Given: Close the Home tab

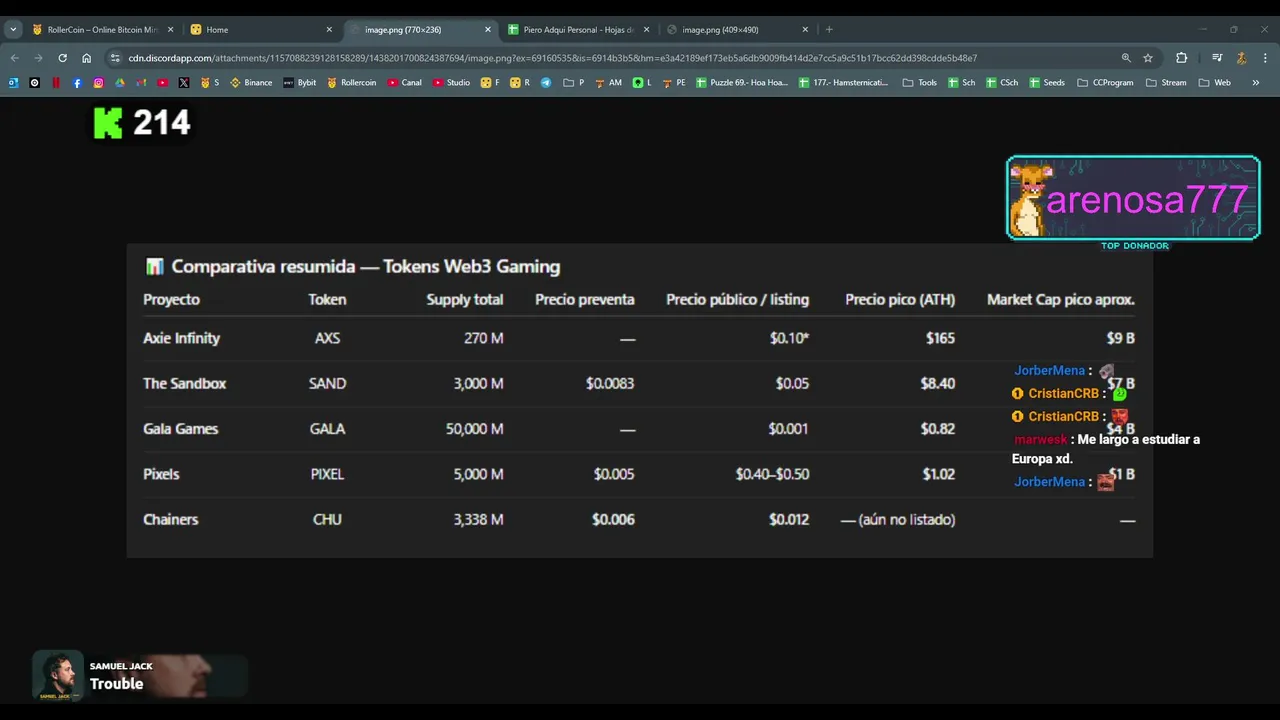Looking at the screenshot, I should (329, 29).
